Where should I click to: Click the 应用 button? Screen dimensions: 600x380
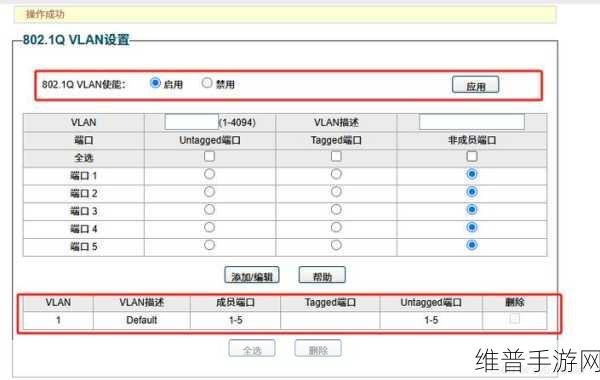[x=475, y=85]
